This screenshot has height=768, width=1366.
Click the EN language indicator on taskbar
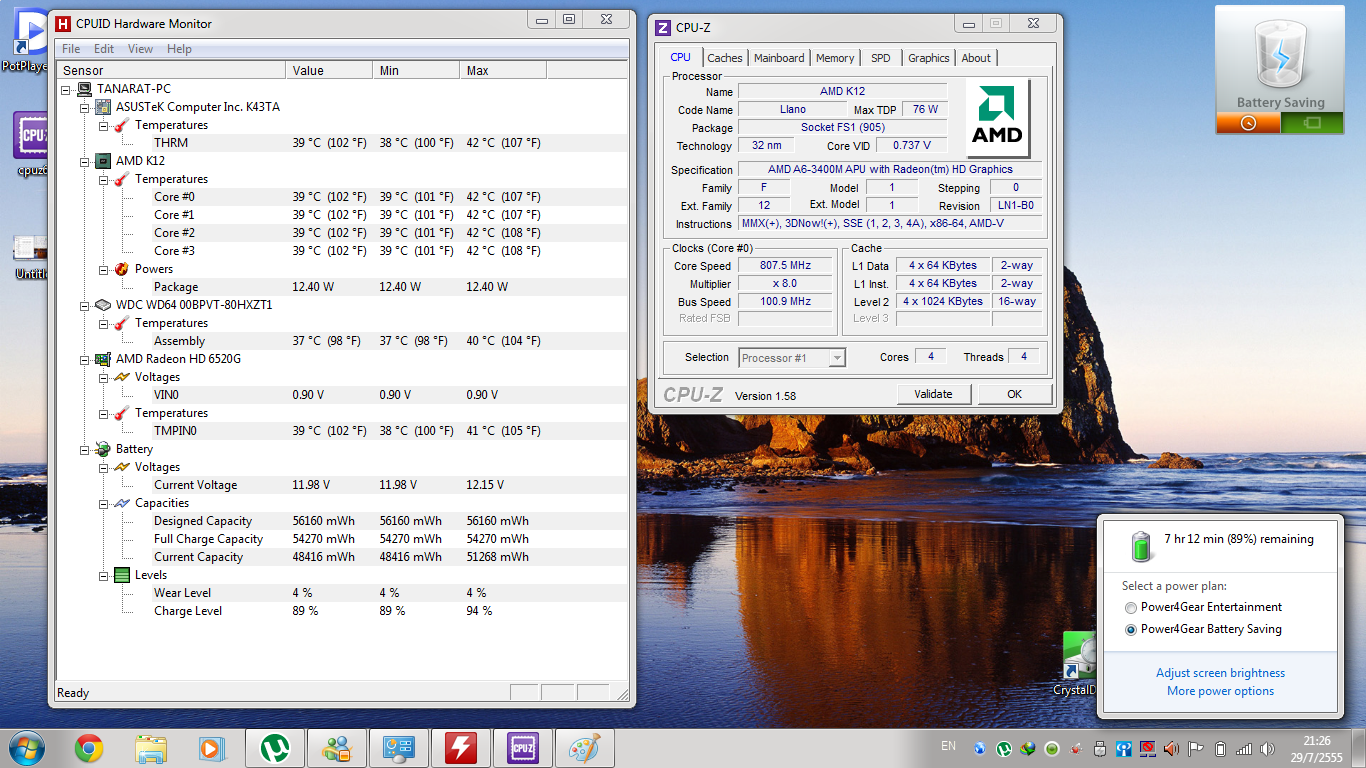[948, 746]
